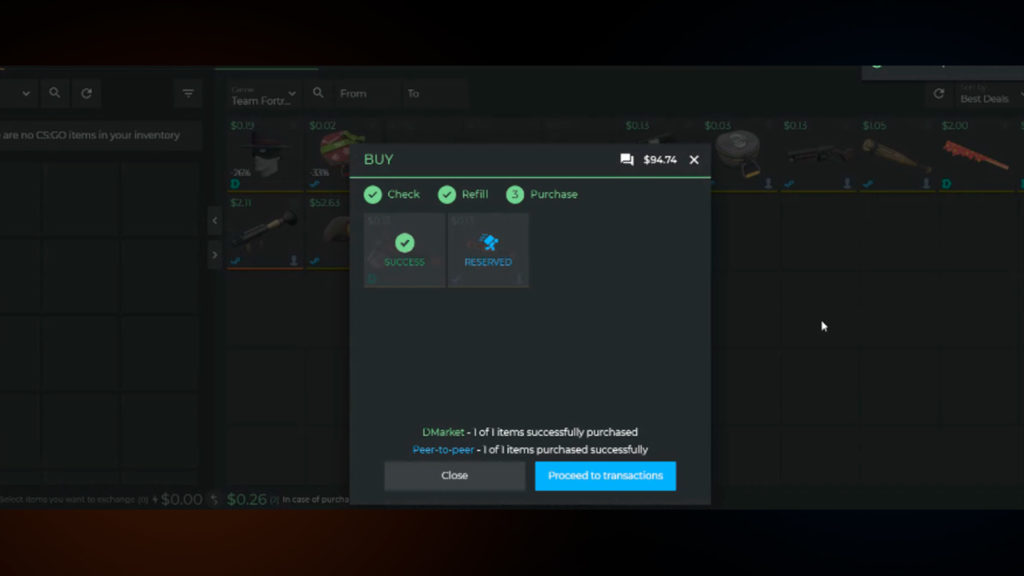
Task: Collapse panel using the left-pointing arrow
Action: 215,221
